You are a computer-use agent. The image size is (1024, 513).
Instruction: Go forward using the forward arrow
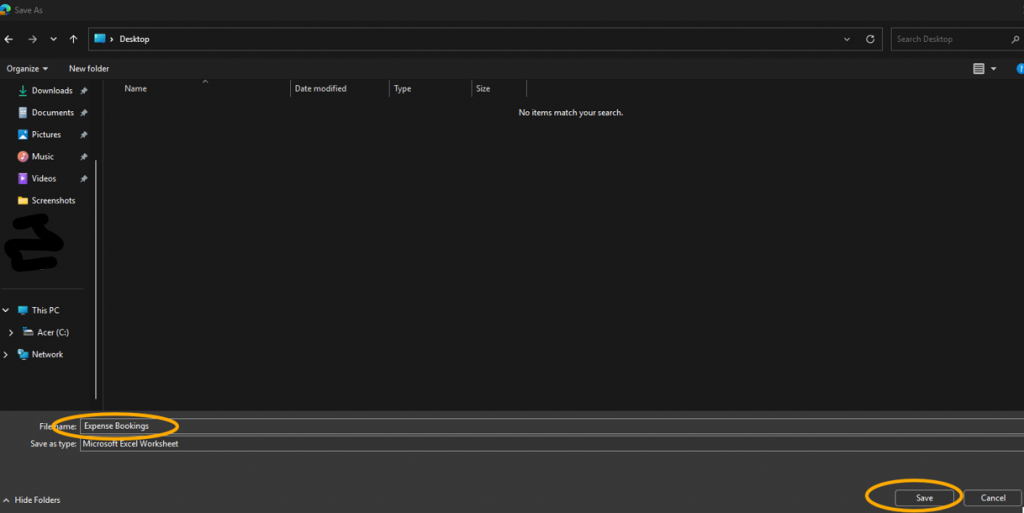tap(32, 39)
